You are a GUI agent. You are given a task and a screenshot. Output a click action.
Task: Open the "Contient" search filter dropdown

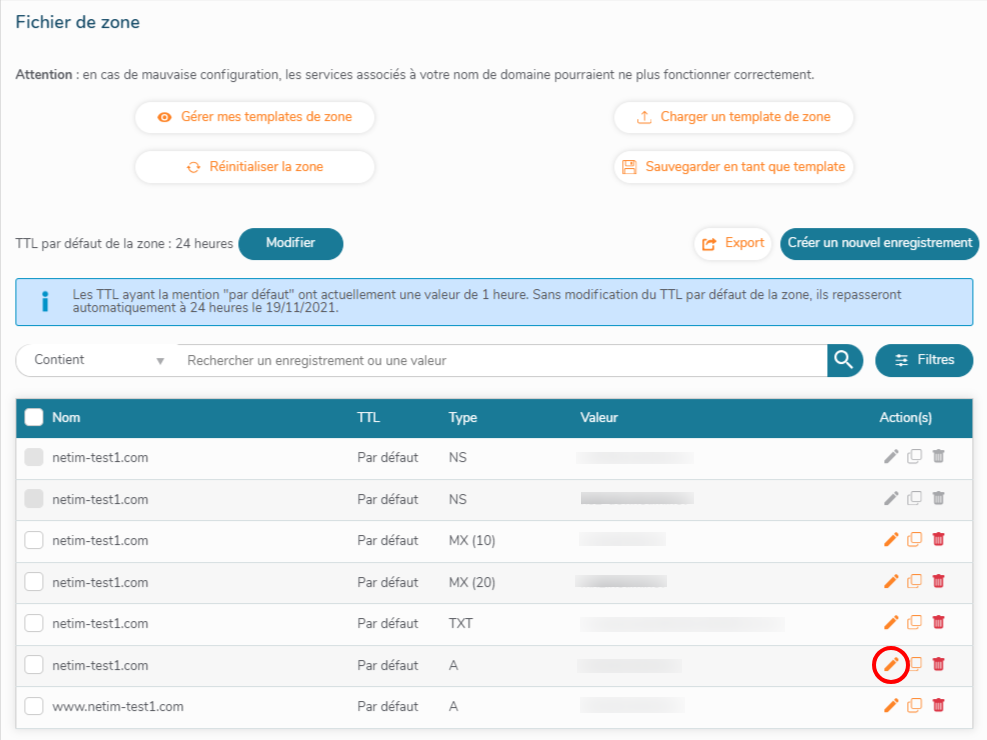click(x=97, y=360)
